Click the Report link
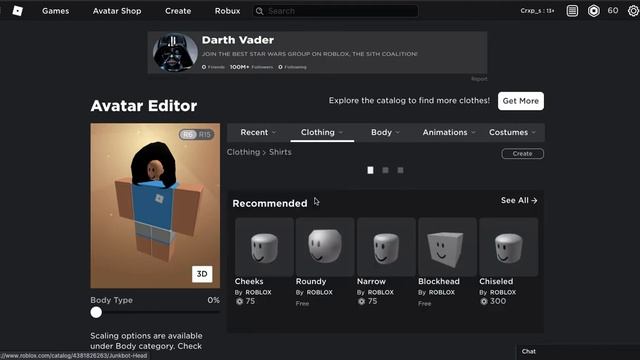640x360 pixels. [479, 79]
